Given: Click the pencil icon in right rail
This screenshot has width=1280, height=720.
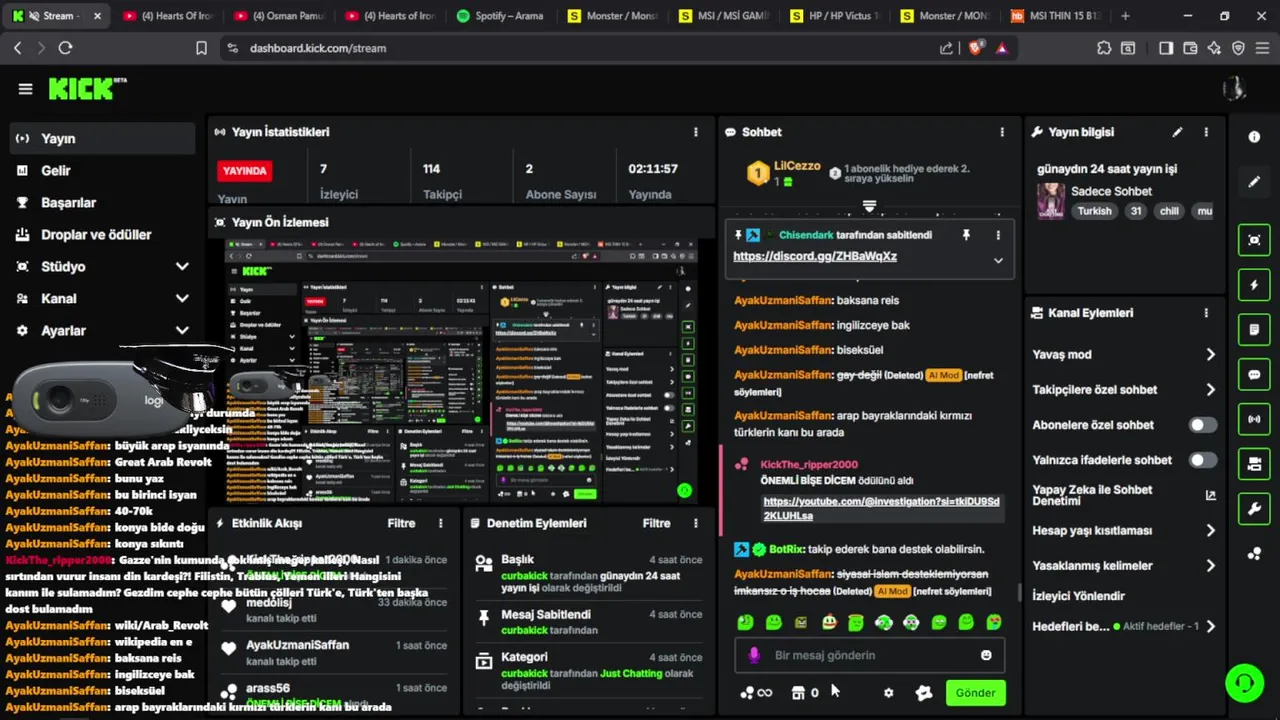Looking at the screenshot, I should 1254,182.
